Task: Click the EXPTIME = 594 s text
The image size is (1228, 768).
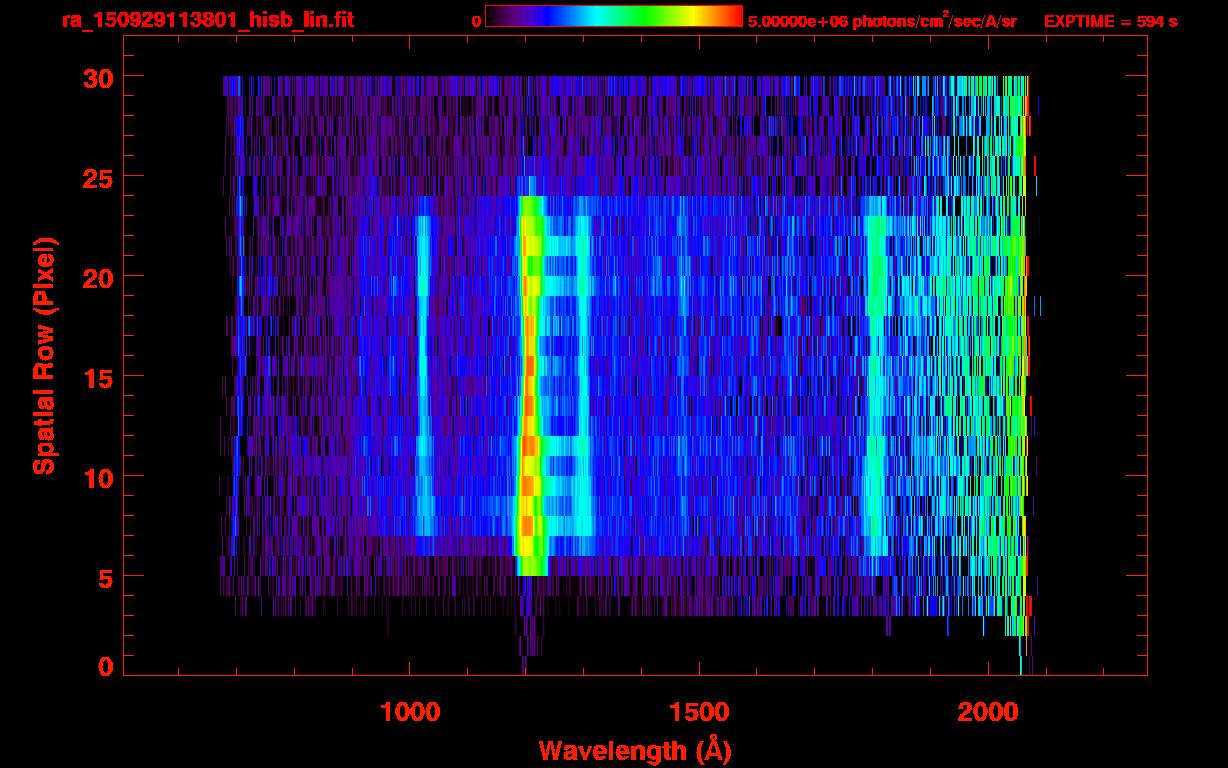Action: point(1110,21)
